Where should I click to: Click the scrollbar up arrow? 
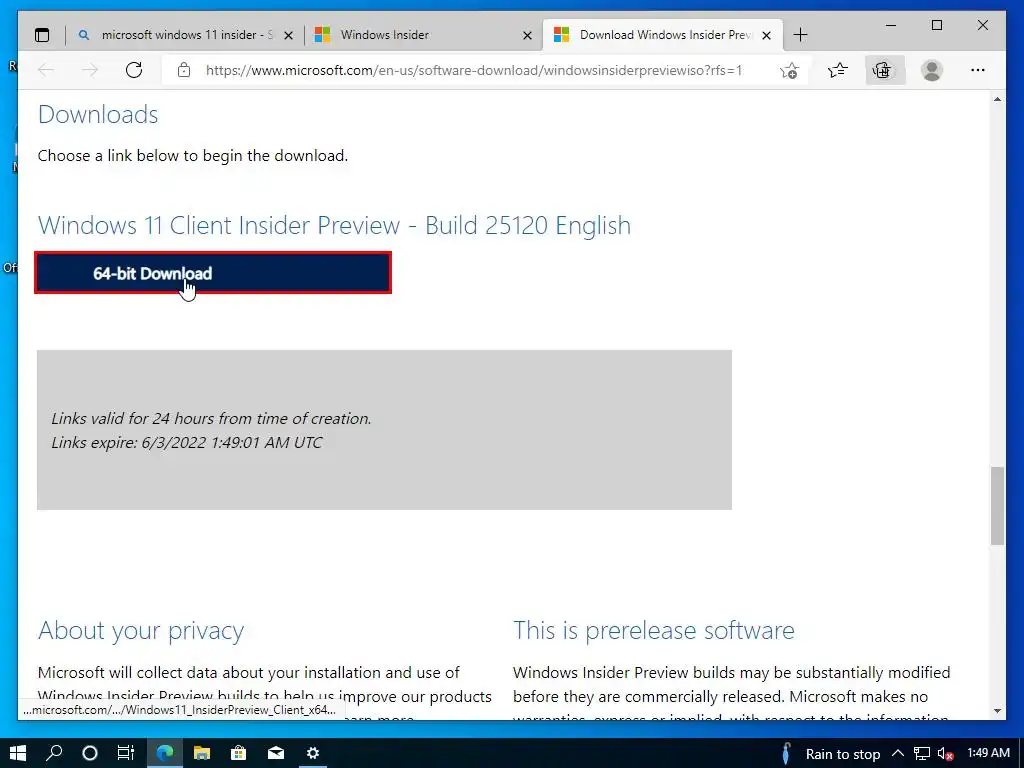997,99
